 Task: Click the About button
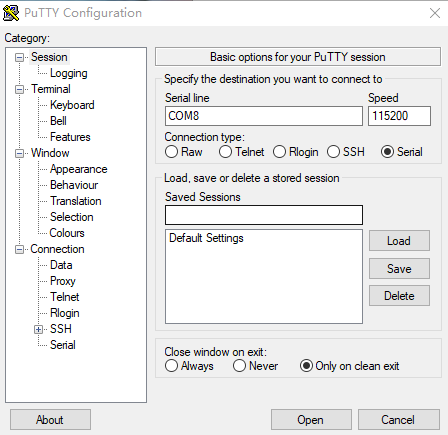[50, 420]
